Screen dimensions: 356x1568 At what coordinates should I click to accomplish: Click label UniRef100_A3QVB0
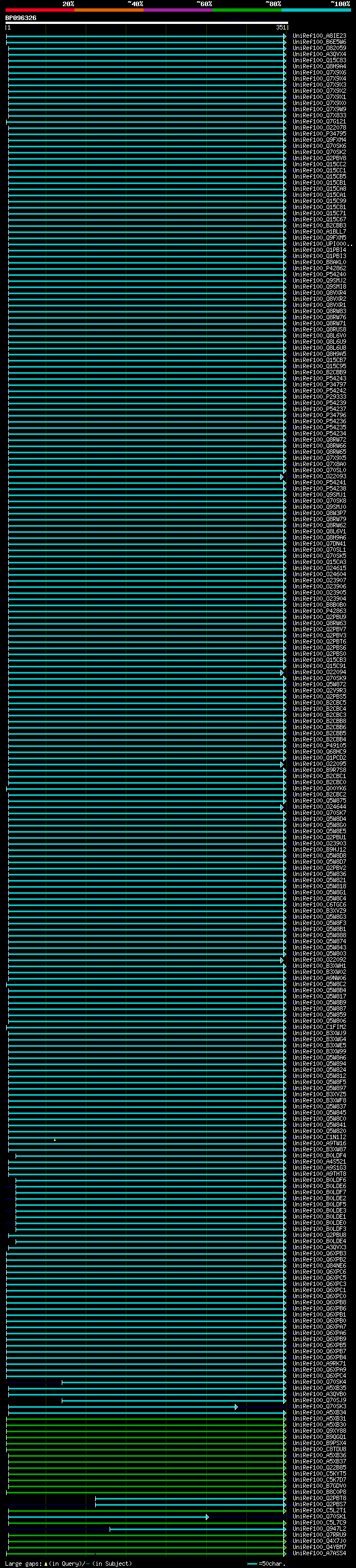click(319, 1393)
